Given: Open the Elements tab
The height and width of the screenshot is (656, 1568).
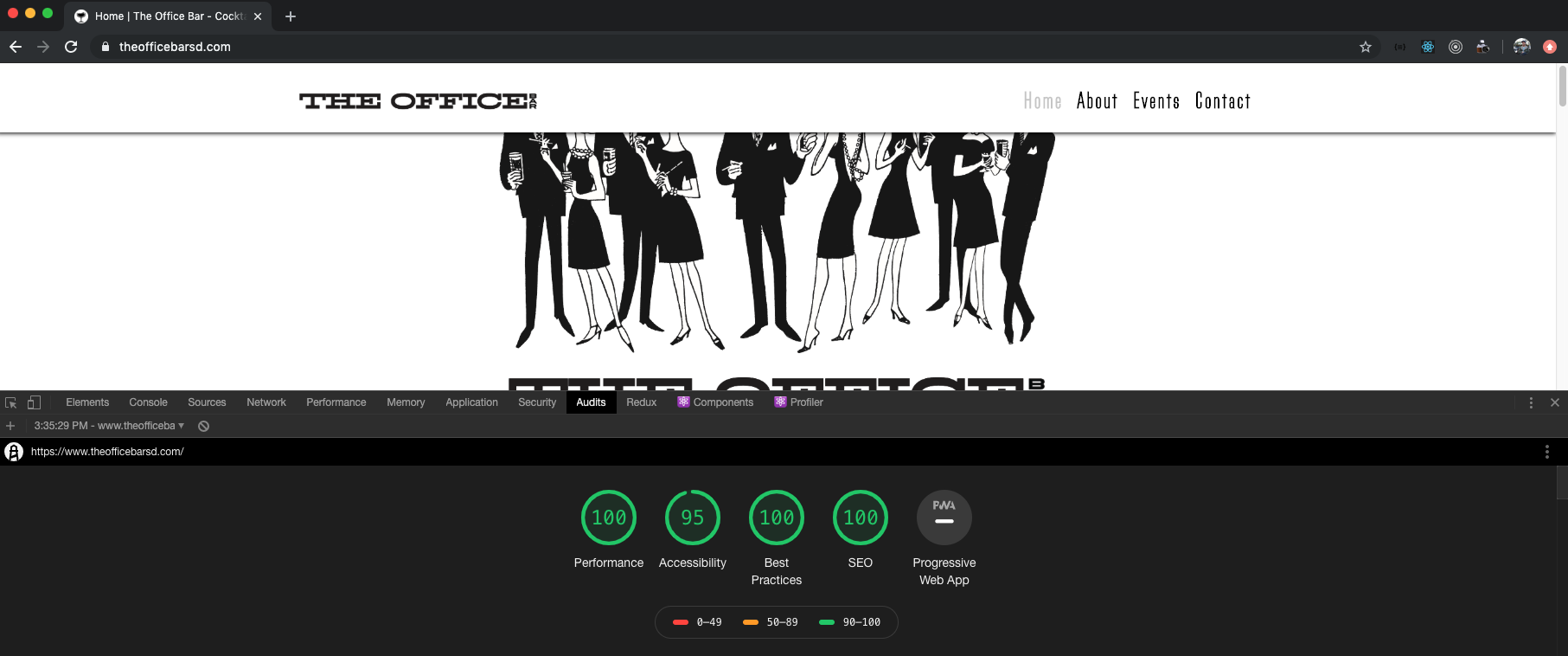Looking at the screenshot, I should tap(87, 402).
